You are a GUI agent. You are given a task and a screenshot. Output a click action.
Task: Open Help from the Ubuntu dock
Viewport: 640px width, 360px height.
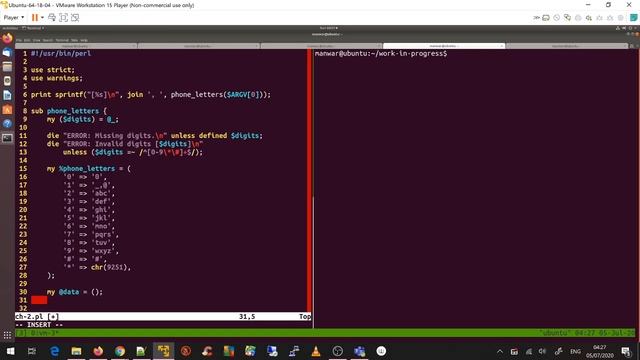click(7, 124)
